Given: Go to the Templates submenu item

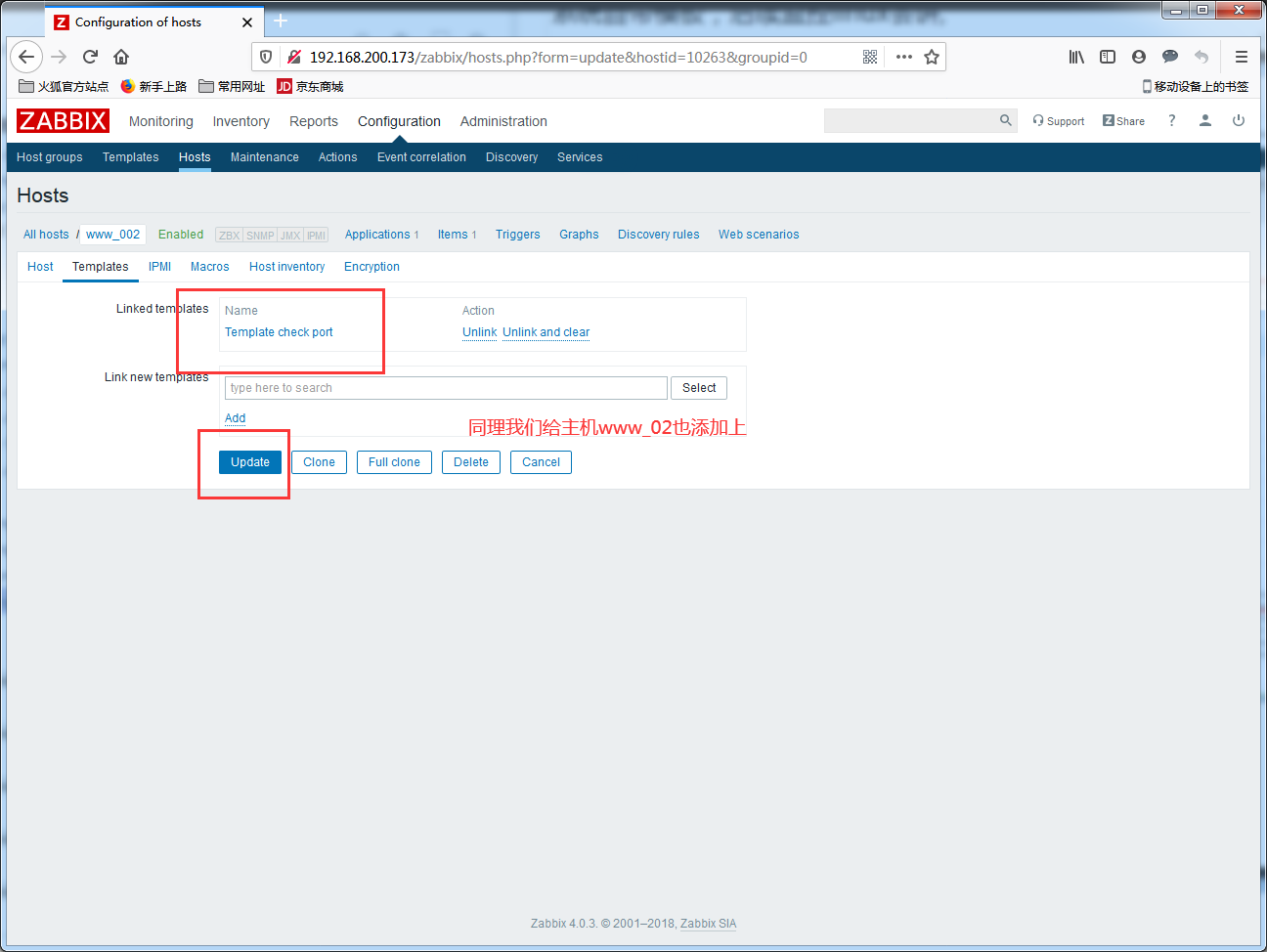Looking at the screenshot, I should pyautogui.click(x=131, y=157).
